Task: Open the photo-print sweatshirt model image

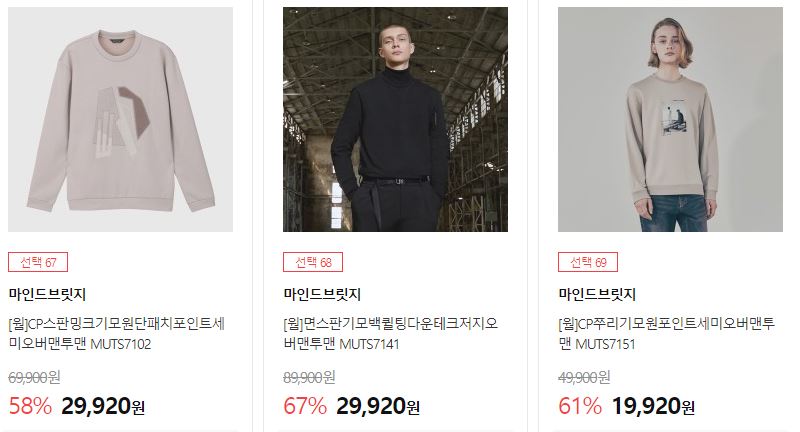Action: coord(670,119)
